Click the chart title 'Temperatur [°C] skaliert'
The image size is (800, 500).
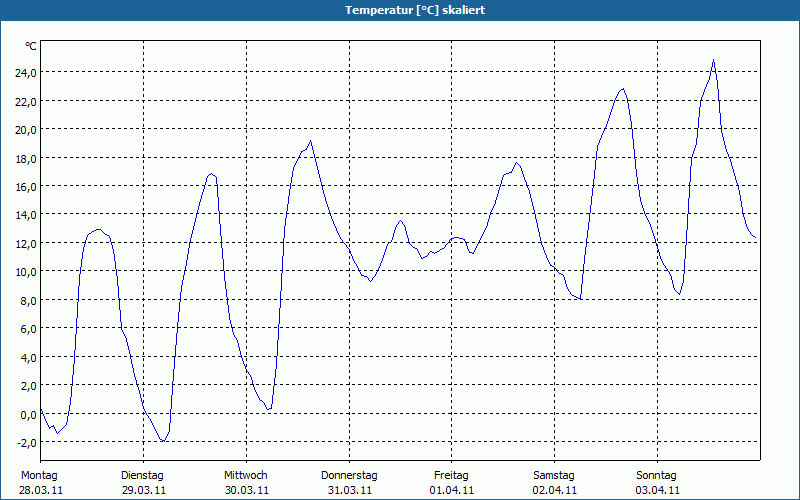415,10
